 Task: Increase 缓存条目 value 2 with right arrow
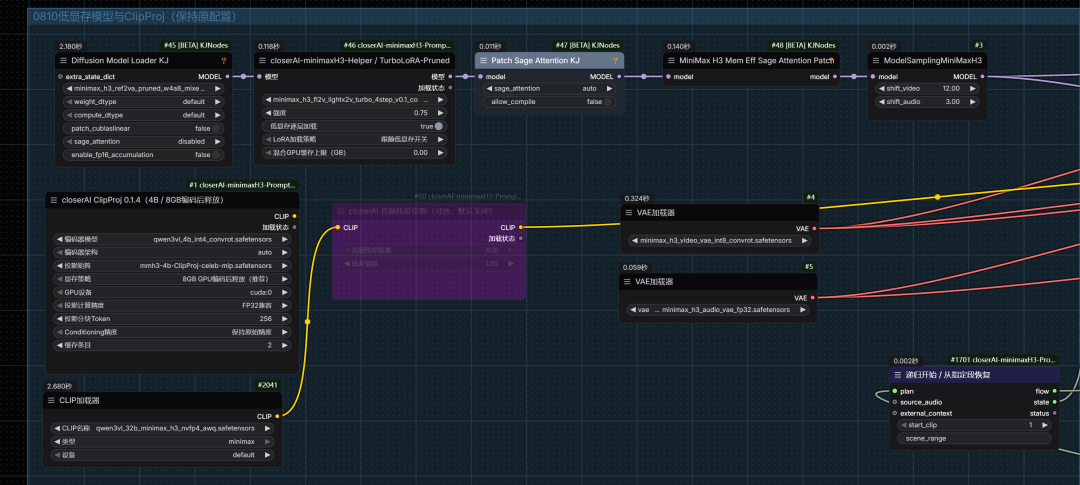pyautogui.click(x=284, y=345)
